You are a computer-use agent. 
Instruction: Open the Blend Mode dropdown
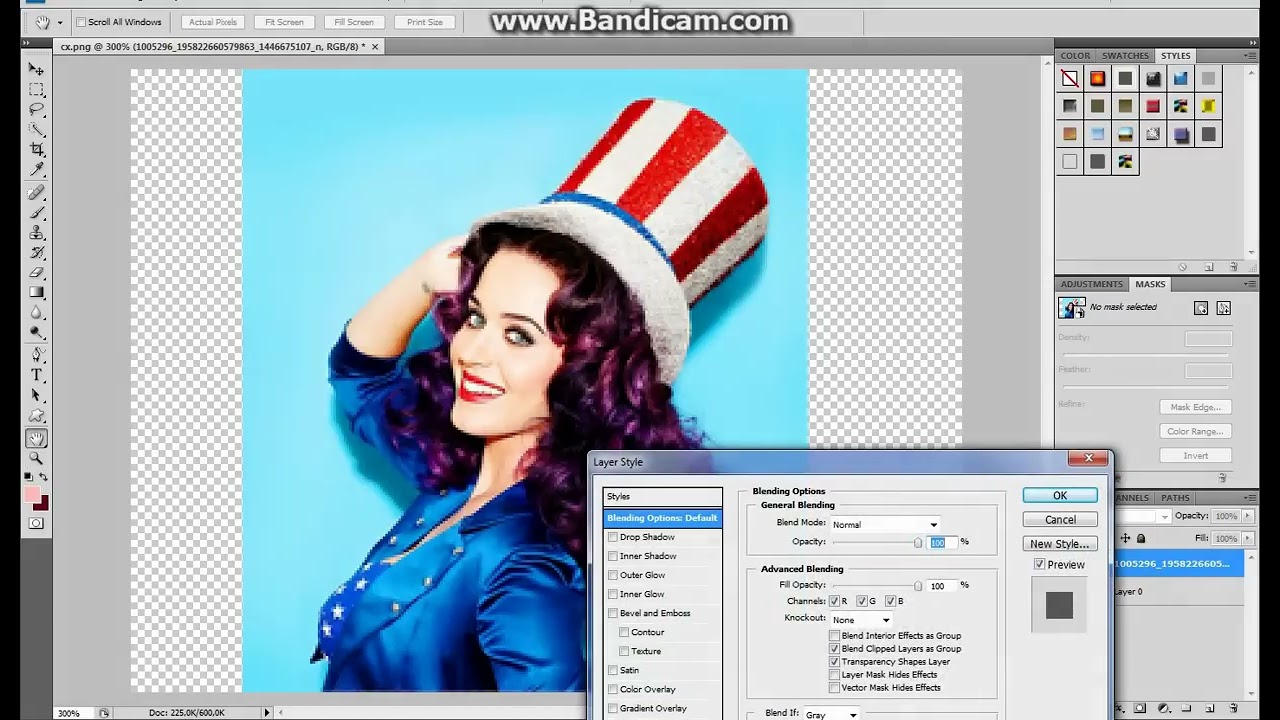(x=884, y=524)
